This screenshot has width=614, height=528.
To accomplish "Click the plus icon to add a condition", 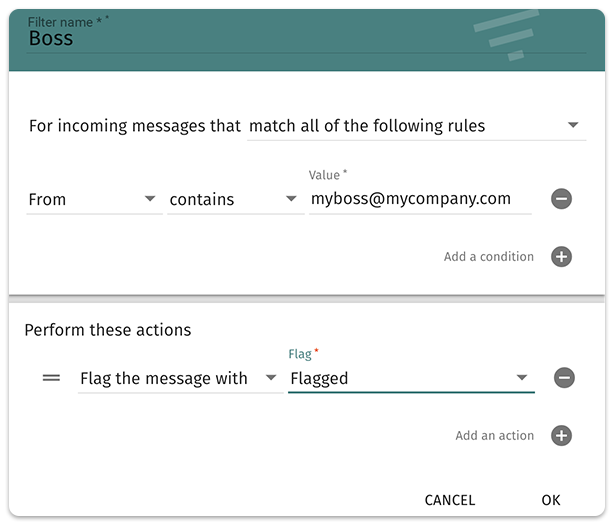I will tap(562, 257).
